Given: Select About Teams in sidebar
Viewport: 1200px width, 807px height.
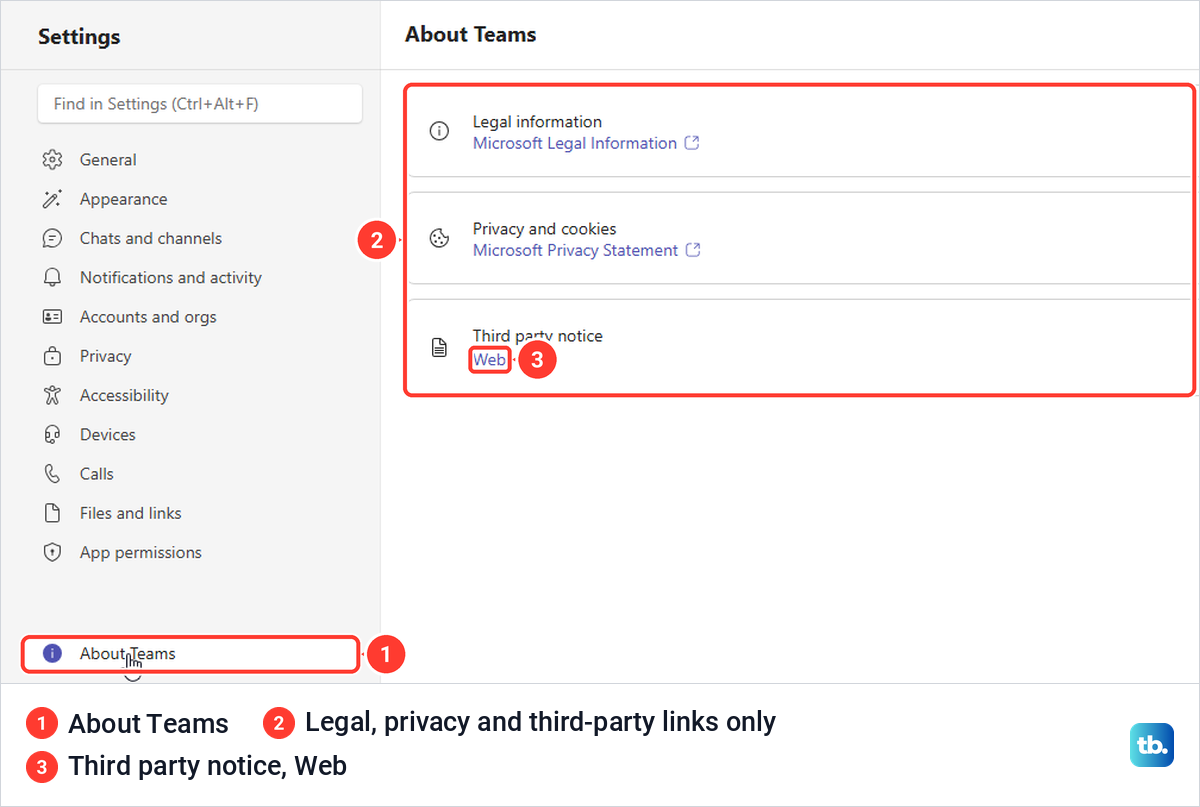Looking at the screenshot, I should click(190, 653).
